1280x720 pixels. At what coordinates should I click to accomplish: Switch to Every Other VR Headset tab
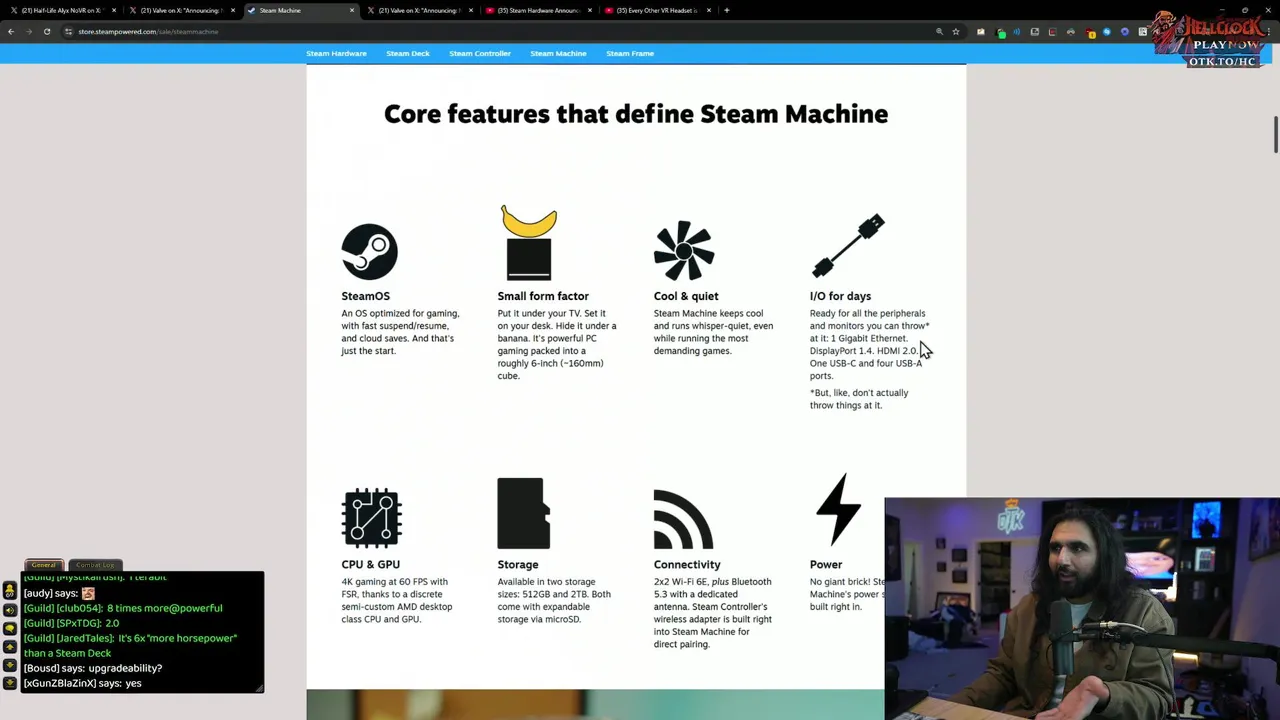658,10
